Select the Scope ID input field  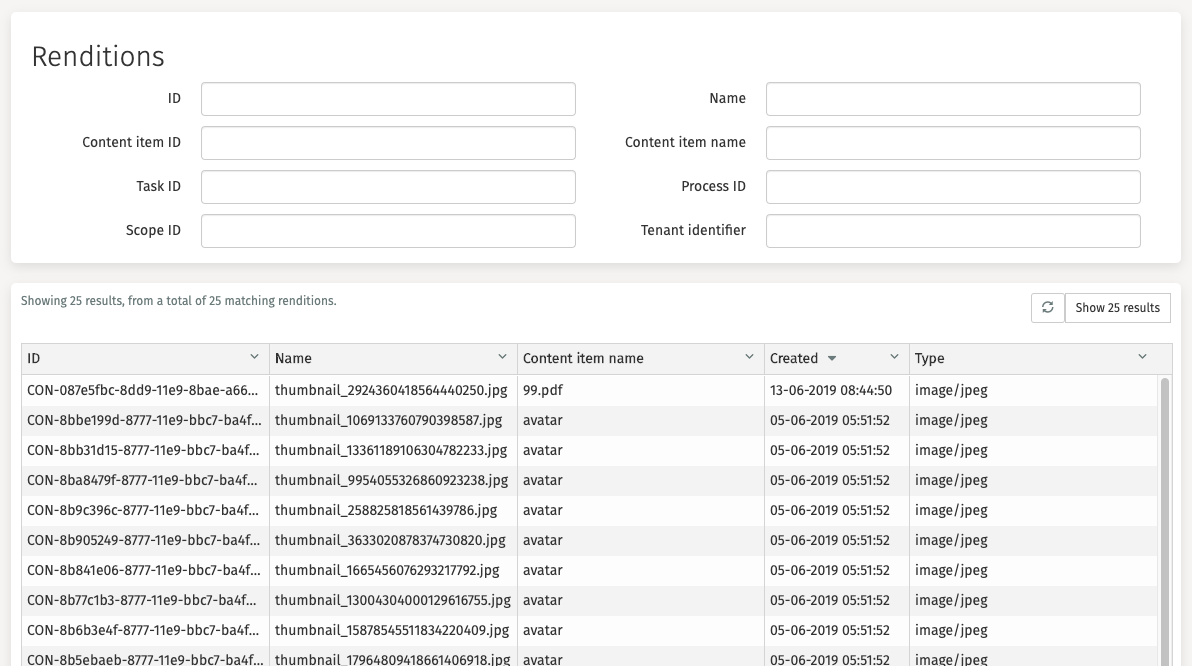click(x=388, y=231)
